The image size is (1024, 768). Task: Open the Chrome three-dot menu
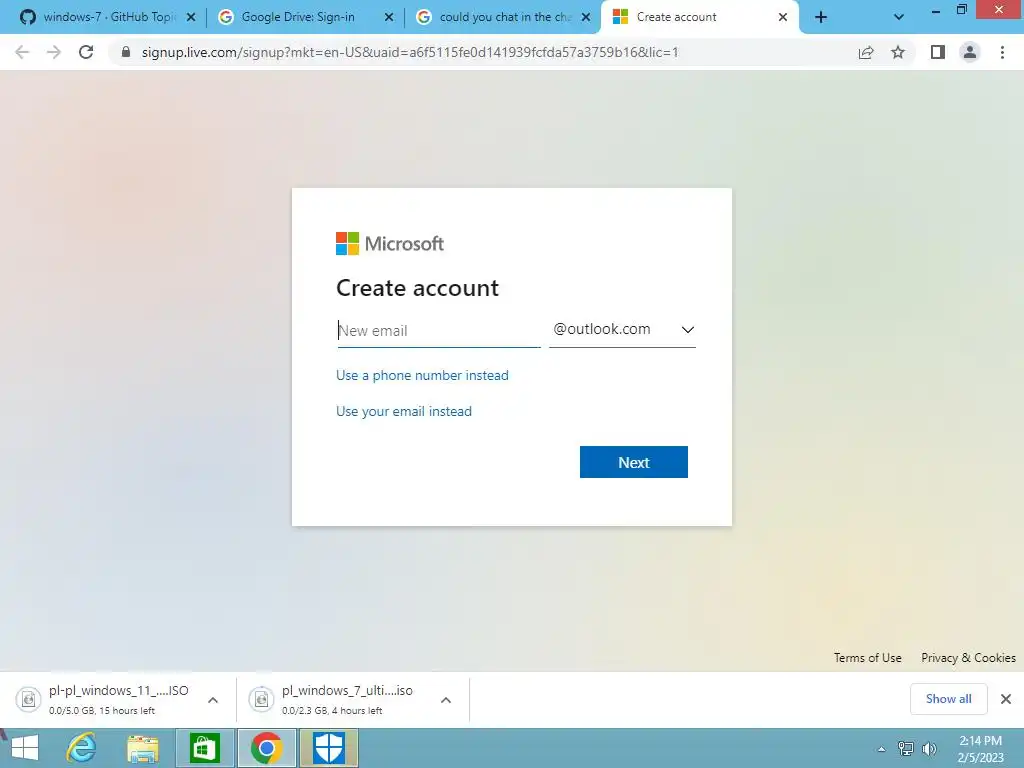1002,52
